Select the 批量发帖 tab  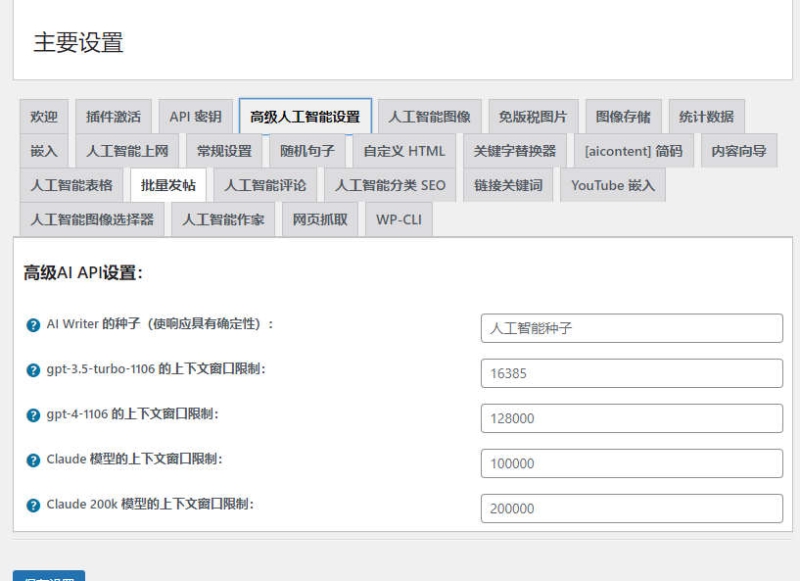168,185
